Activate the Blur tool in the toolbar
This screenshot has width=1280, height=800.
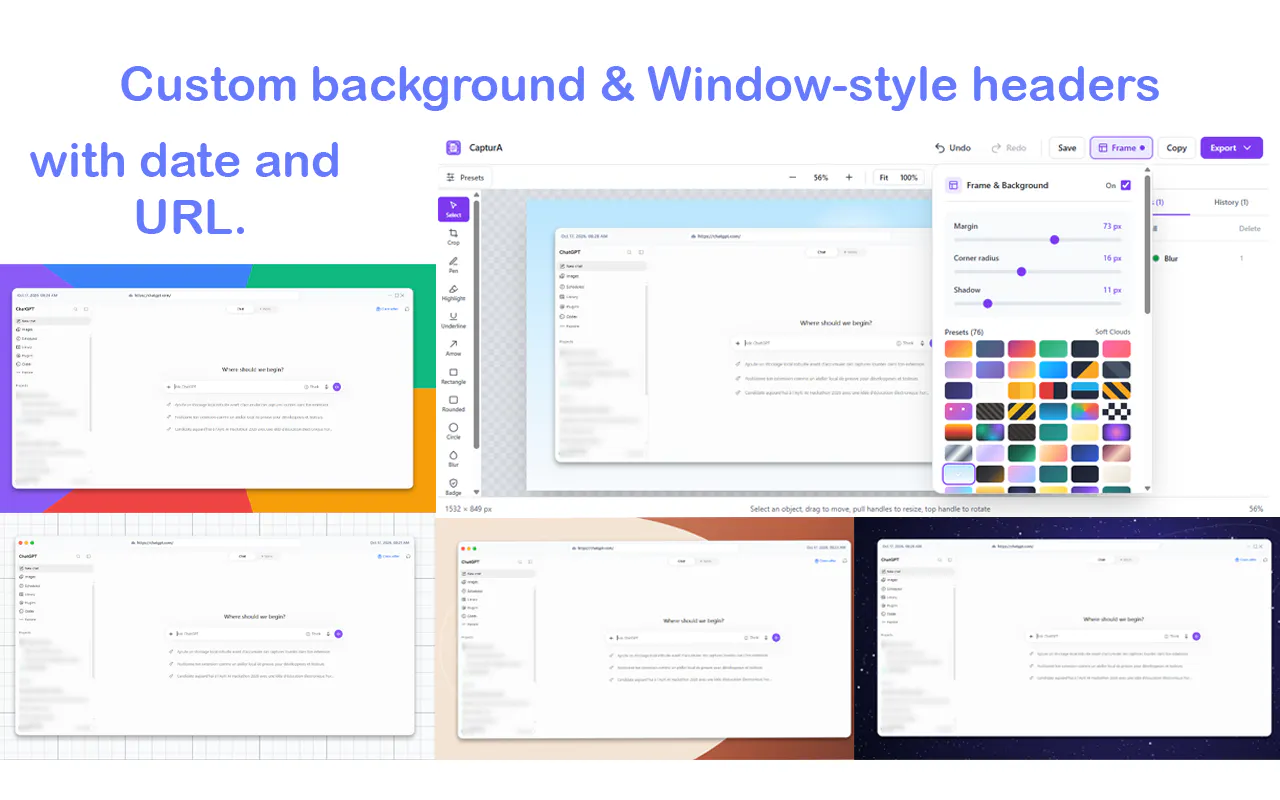point(453,459)
